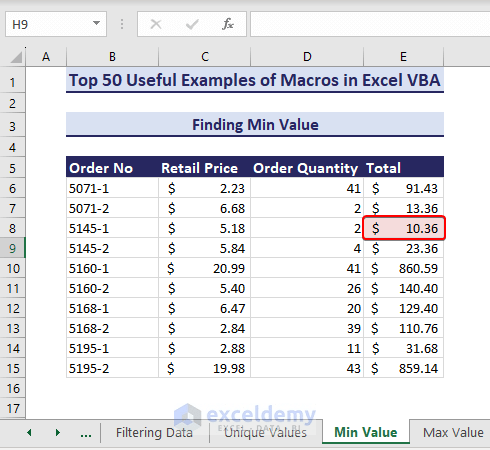Viewport: 490px width, 450px height.
Task: Click the Select All corner triangle
Action: (16, 57)
